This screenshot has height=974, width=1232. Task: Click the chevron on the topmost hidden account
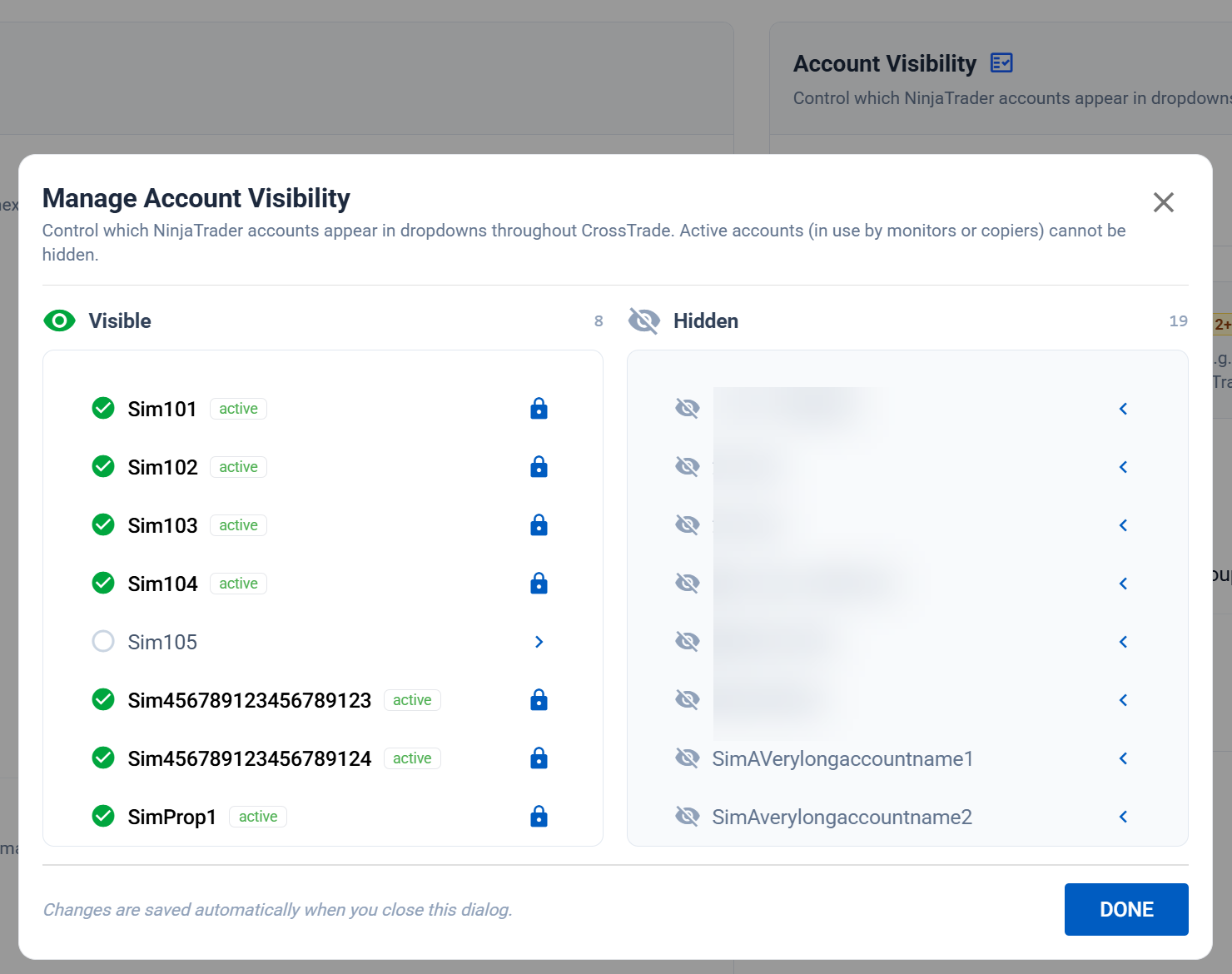pos(1123,408)
